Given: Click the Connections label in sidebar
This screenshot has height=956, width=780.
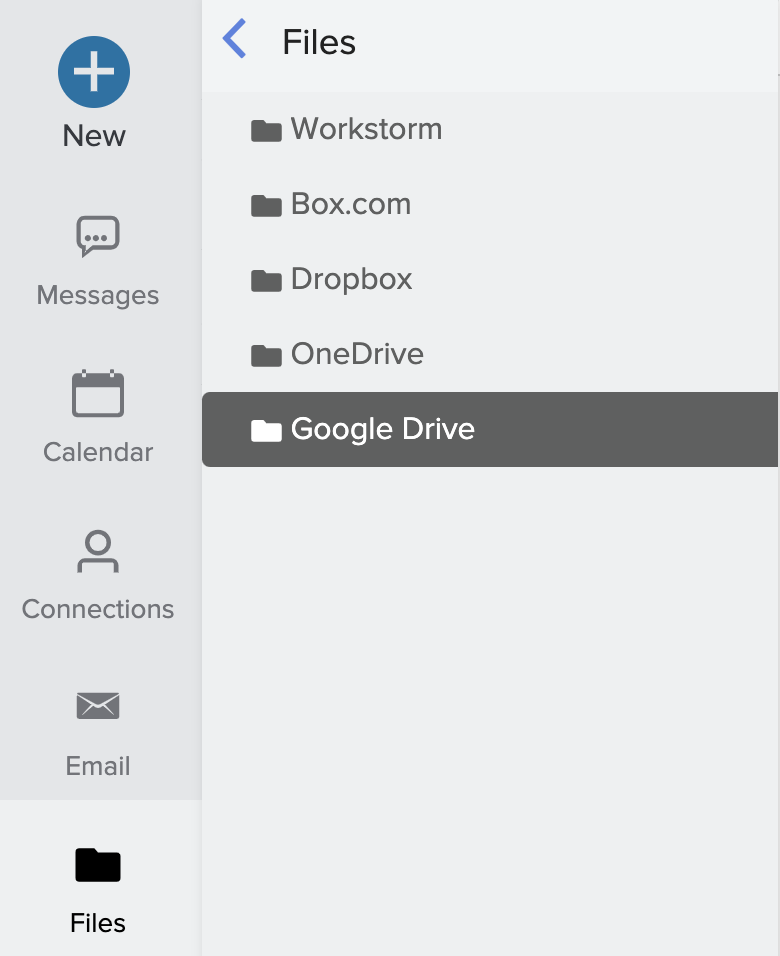Looking at the screenshot, I should point(98,609).
